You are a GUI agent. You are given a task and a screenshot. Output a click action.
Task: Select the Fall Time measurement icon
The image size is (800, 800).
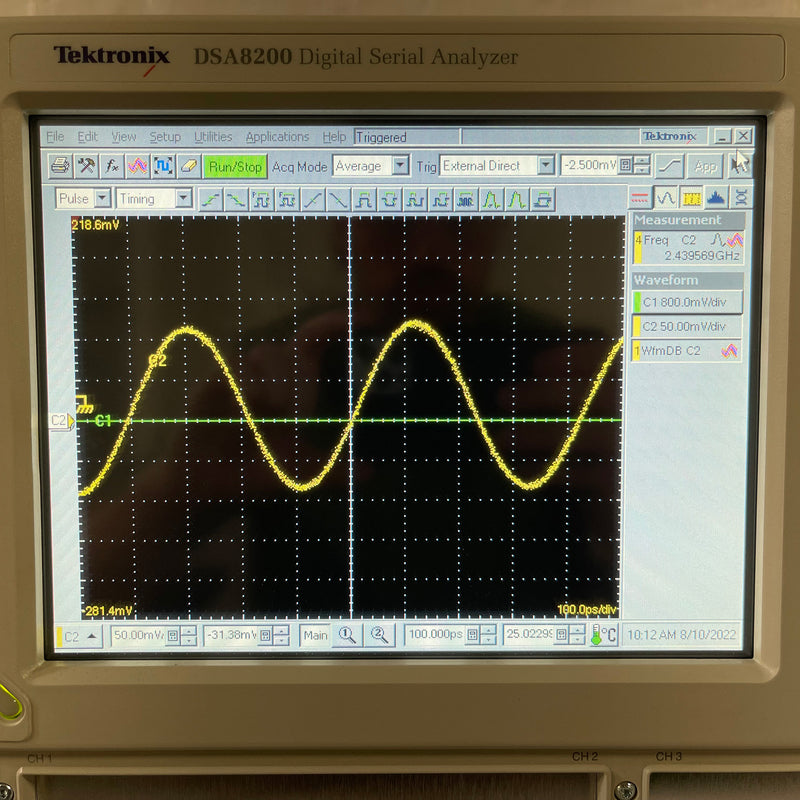(x=235, y=199)
